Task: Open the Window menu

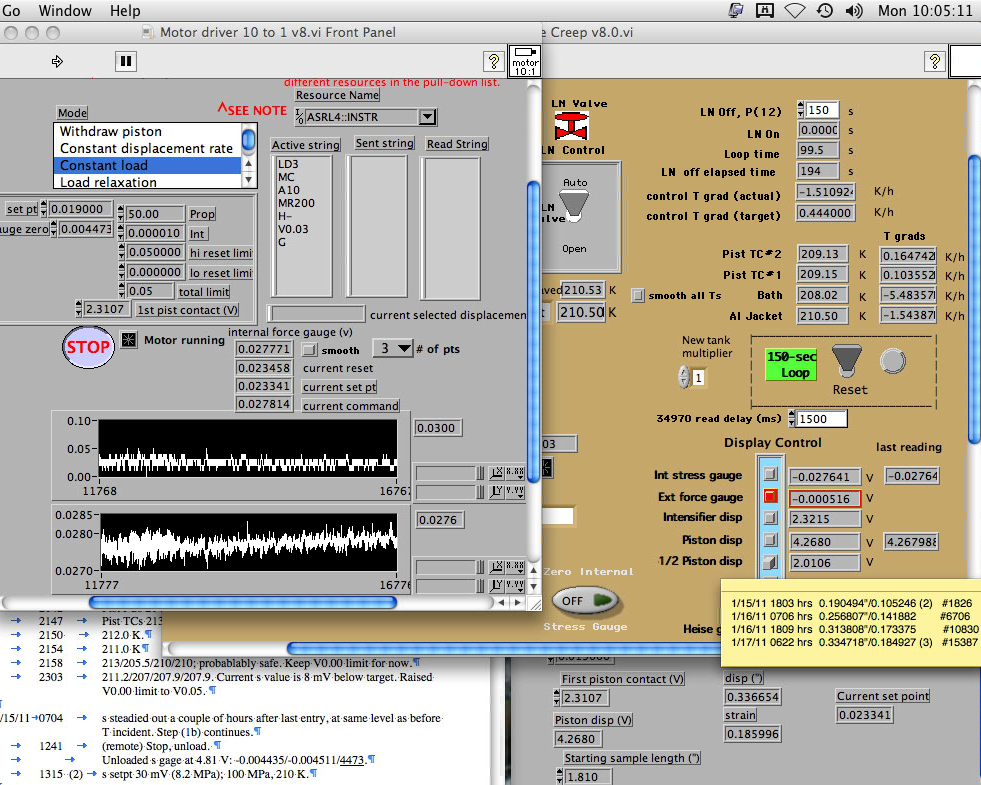Action: pos(64,11)
